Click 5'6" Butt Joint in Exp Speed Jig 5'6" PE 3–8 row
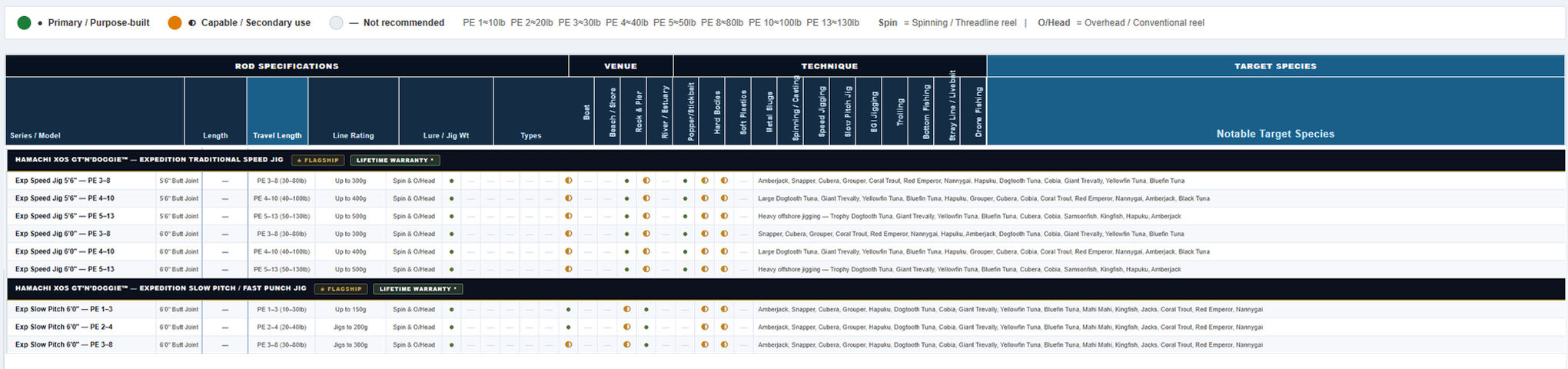Viewport: 1568px width, 369px height. [179, 181]
